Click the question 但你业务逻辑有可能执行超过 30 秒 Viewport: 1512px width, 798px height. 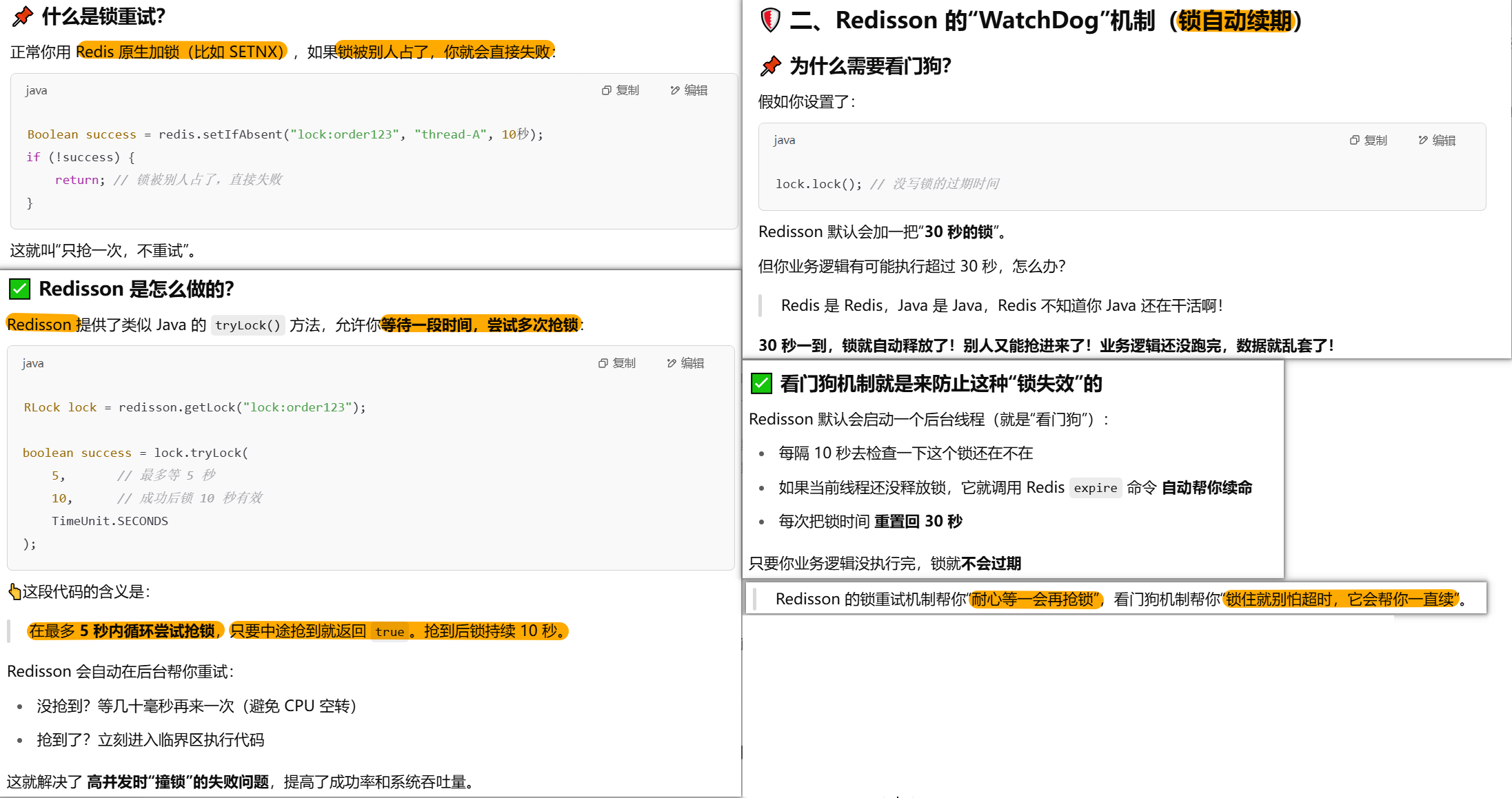pyautogui.click(x=912, y=266)
